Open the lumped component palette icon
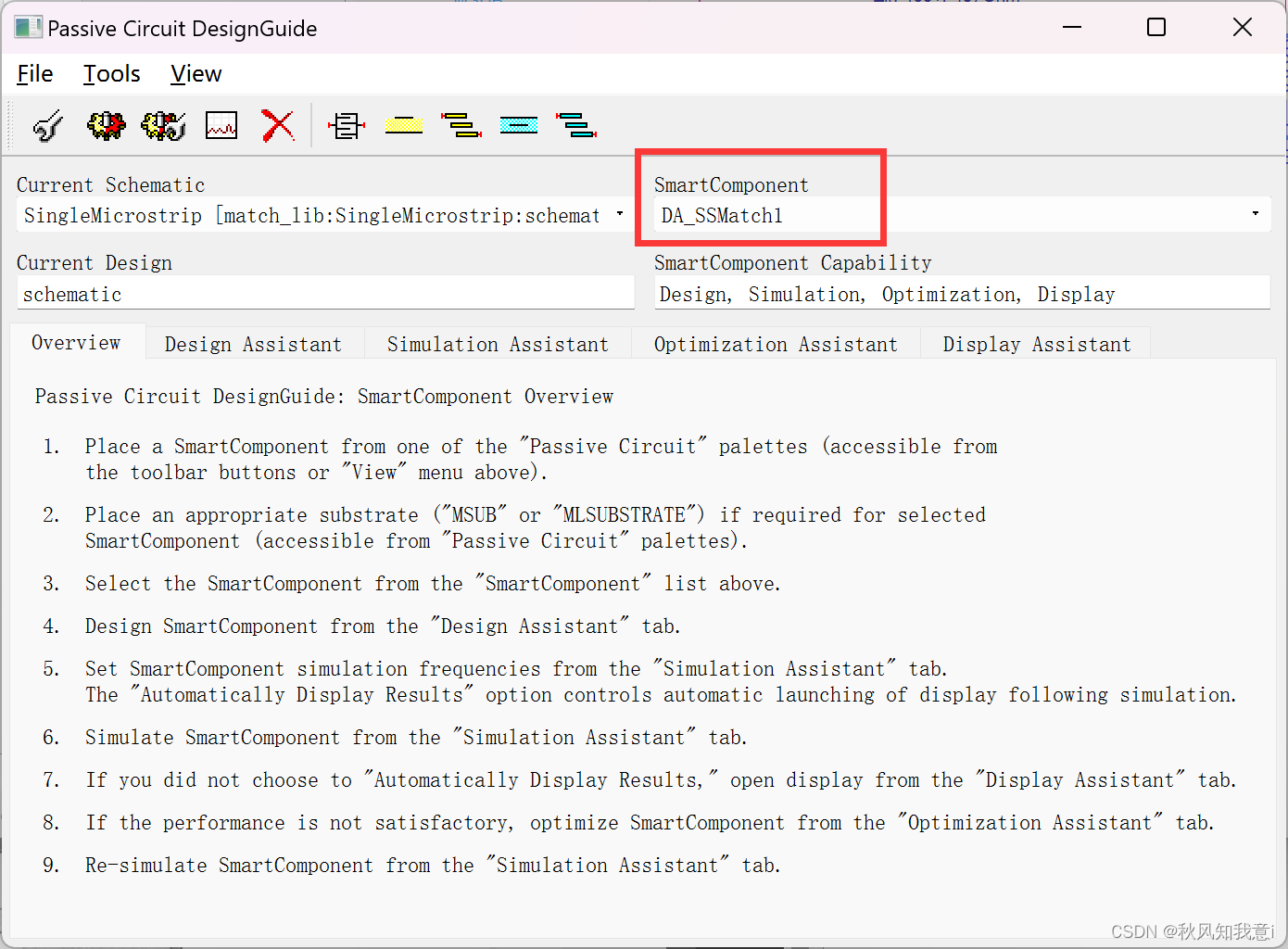1288x949 pixels. coord(347,125)
